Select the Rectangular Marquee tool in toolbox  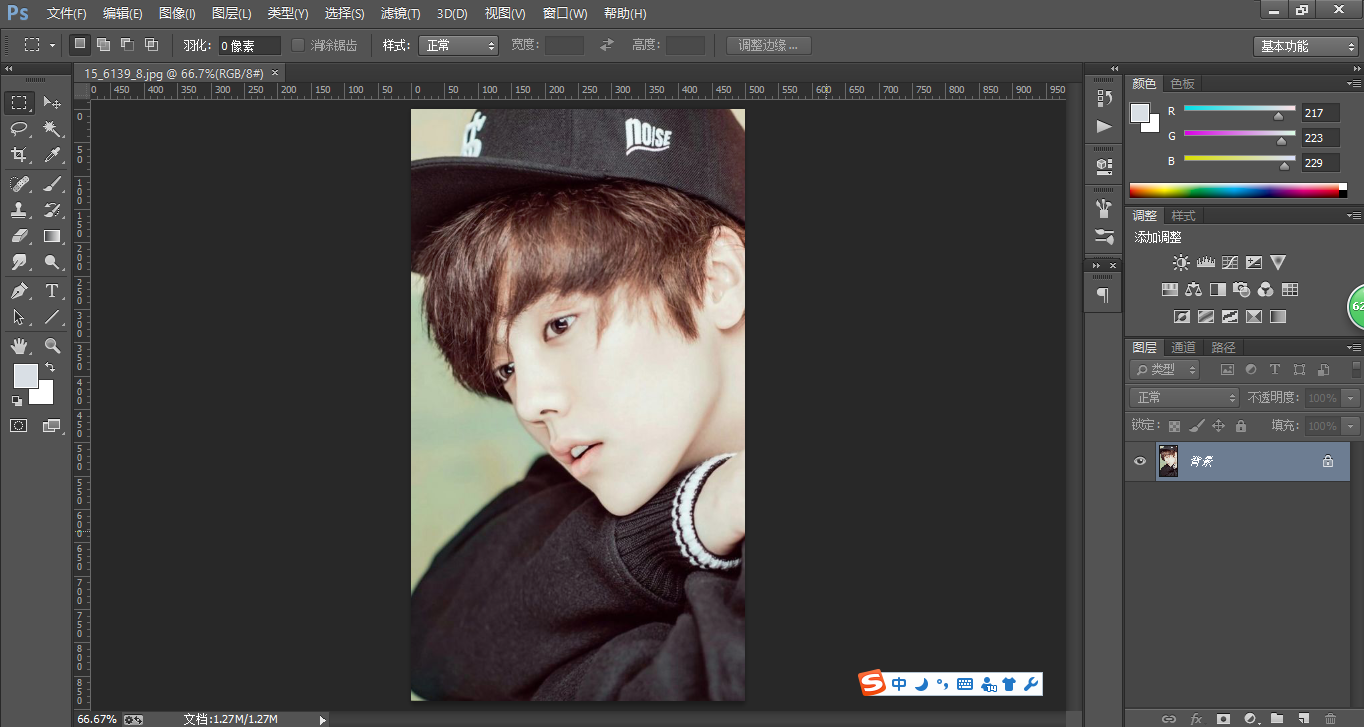(x=19, y=103)
